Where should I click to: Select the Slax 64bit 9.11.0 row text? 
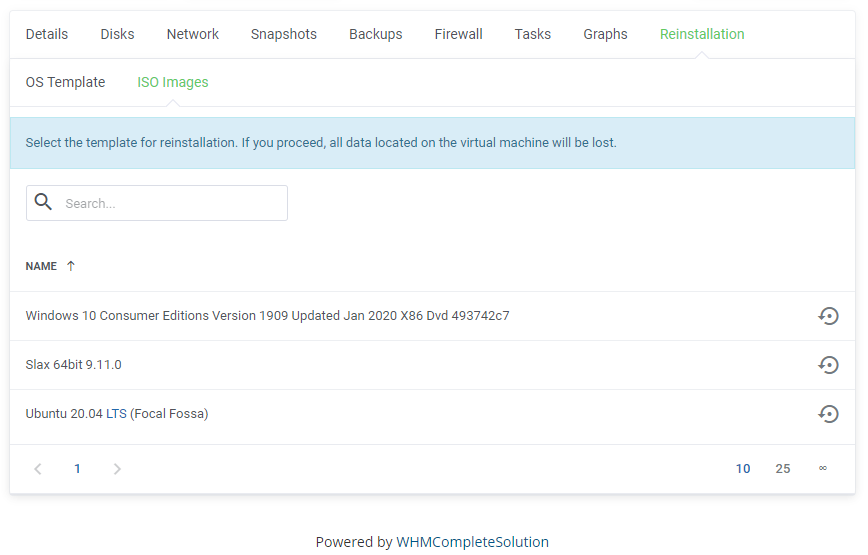coord(74,365)
